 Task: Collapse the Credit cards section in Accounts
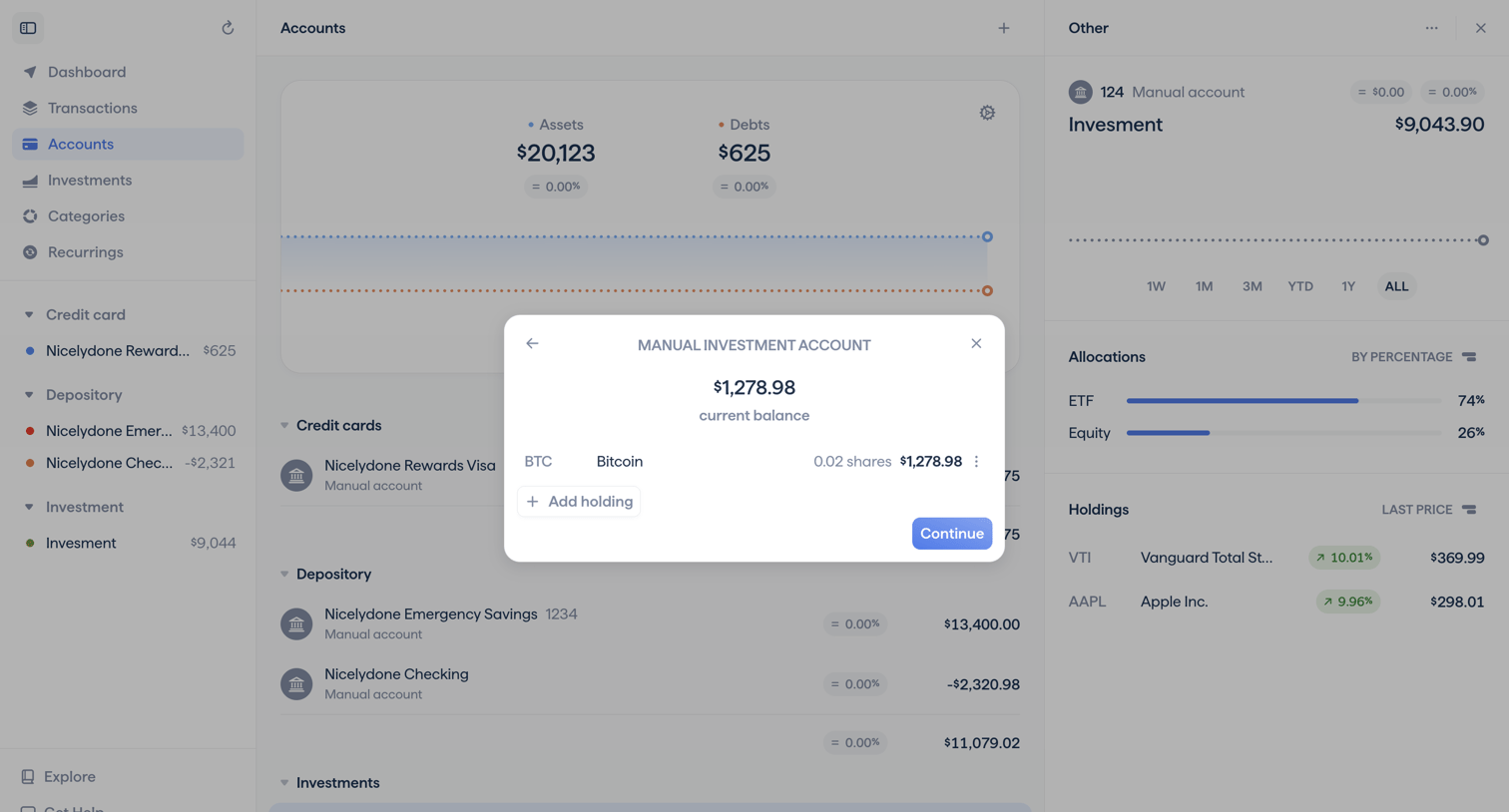[x=284, y=426]
